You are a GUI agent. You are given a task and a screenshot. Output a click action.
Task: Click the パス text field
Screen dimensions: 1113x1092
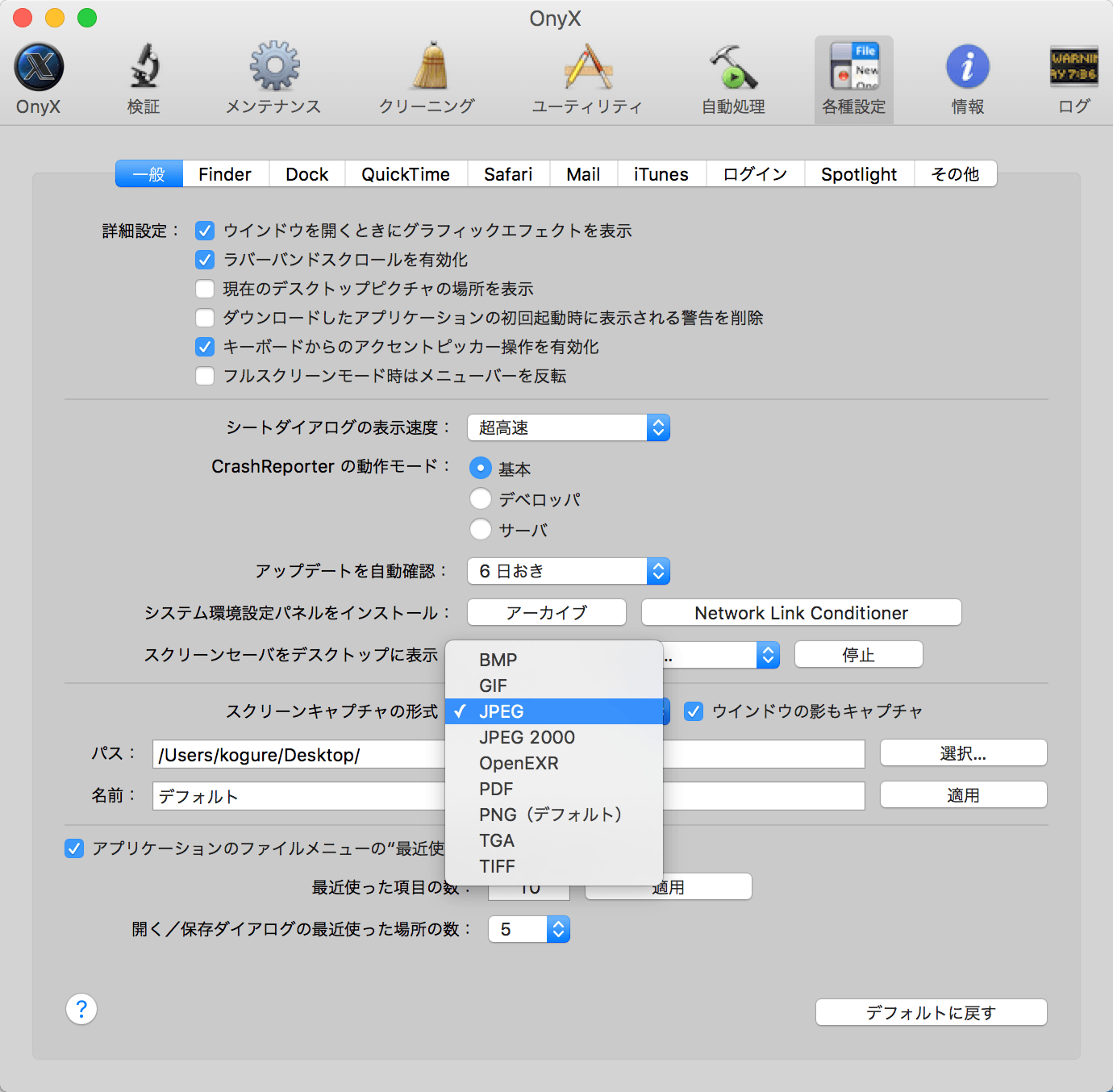509,754
